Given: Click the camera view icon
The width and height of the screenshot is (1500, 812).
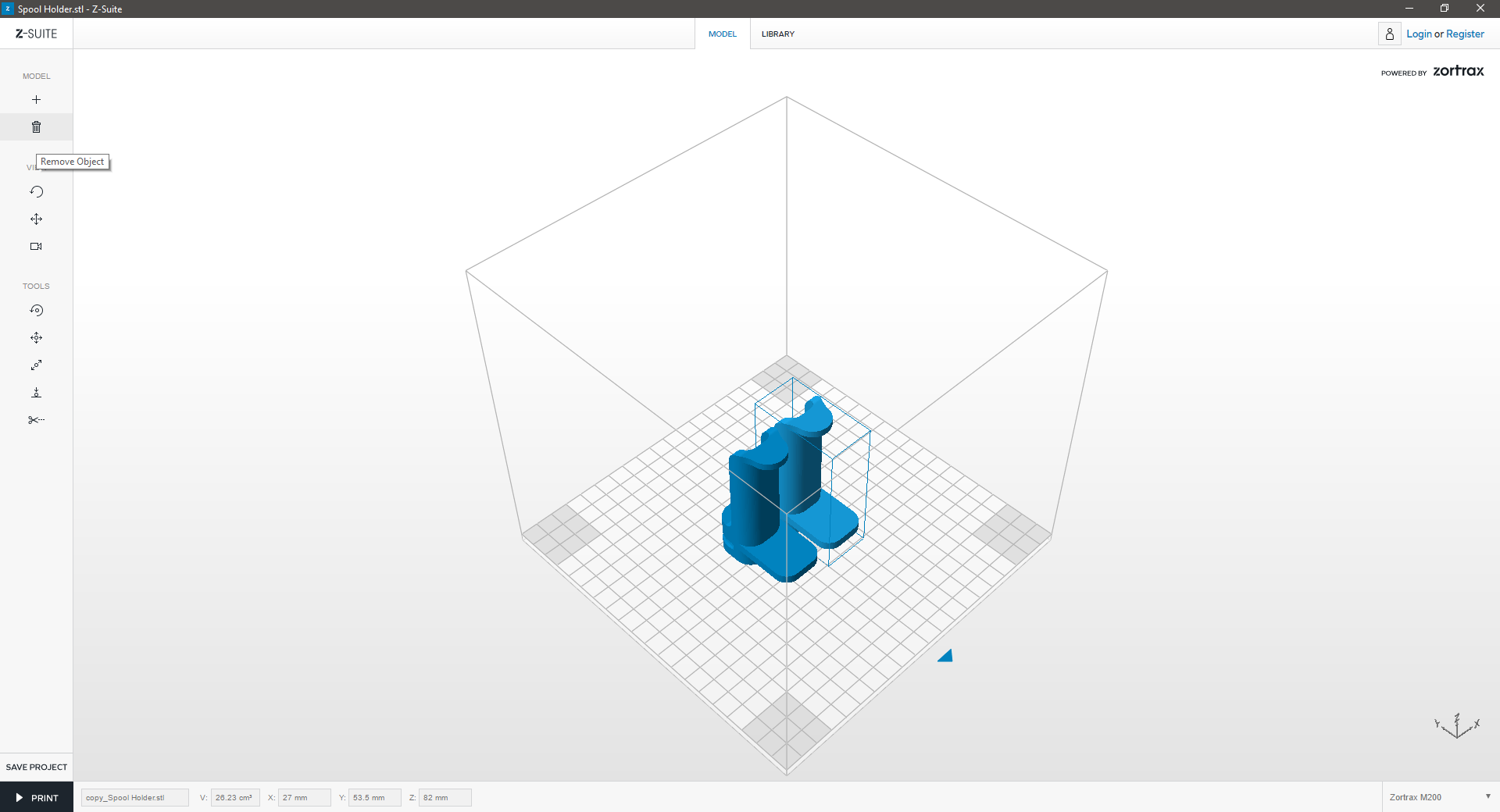Looking at the screenshot, I should [x=36, y=247].
